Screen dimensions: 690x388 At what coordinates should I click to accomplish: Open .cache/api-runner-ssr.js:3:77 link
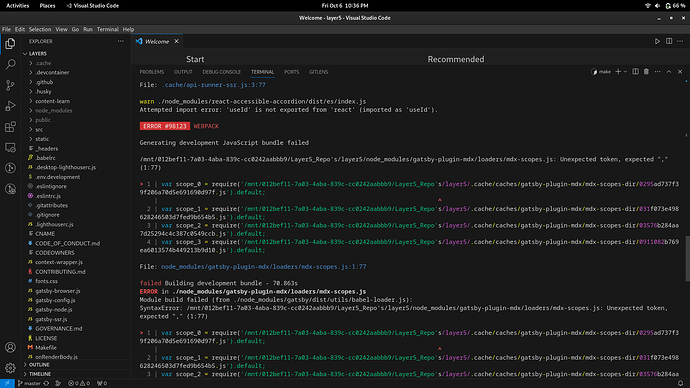[x=214, y=85]
